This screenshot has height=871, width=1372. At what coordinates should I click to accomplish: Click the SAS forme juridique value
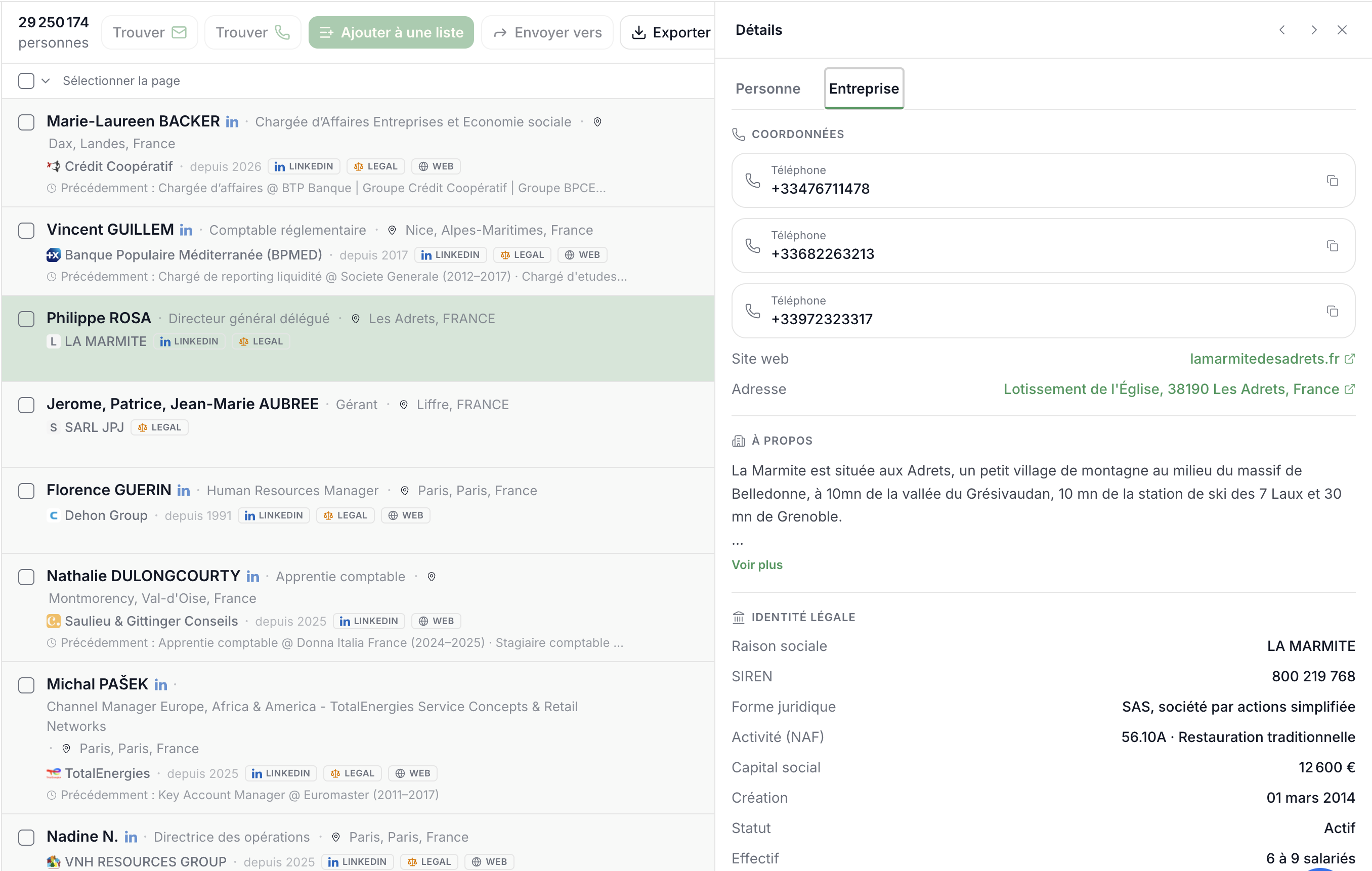(1238, 707)
